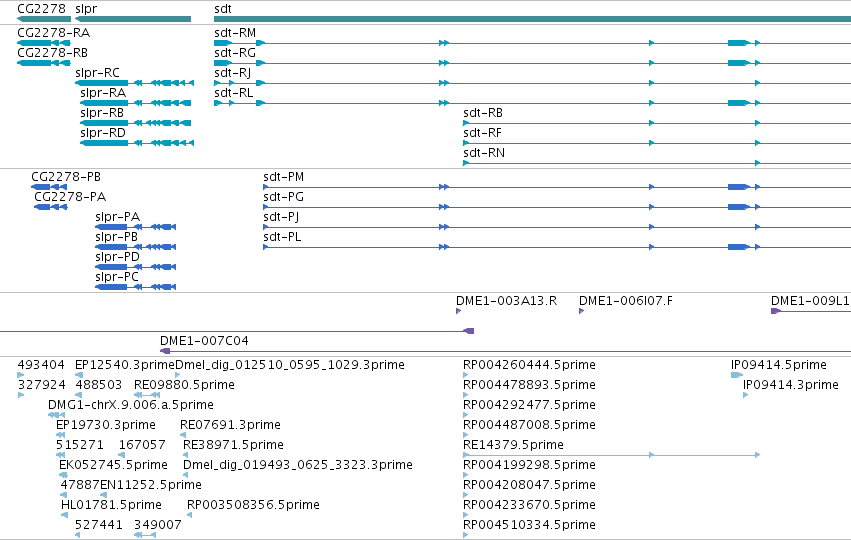Select the CG2278-PB protein label
The image size is (851, 540).
coord(66,177)
